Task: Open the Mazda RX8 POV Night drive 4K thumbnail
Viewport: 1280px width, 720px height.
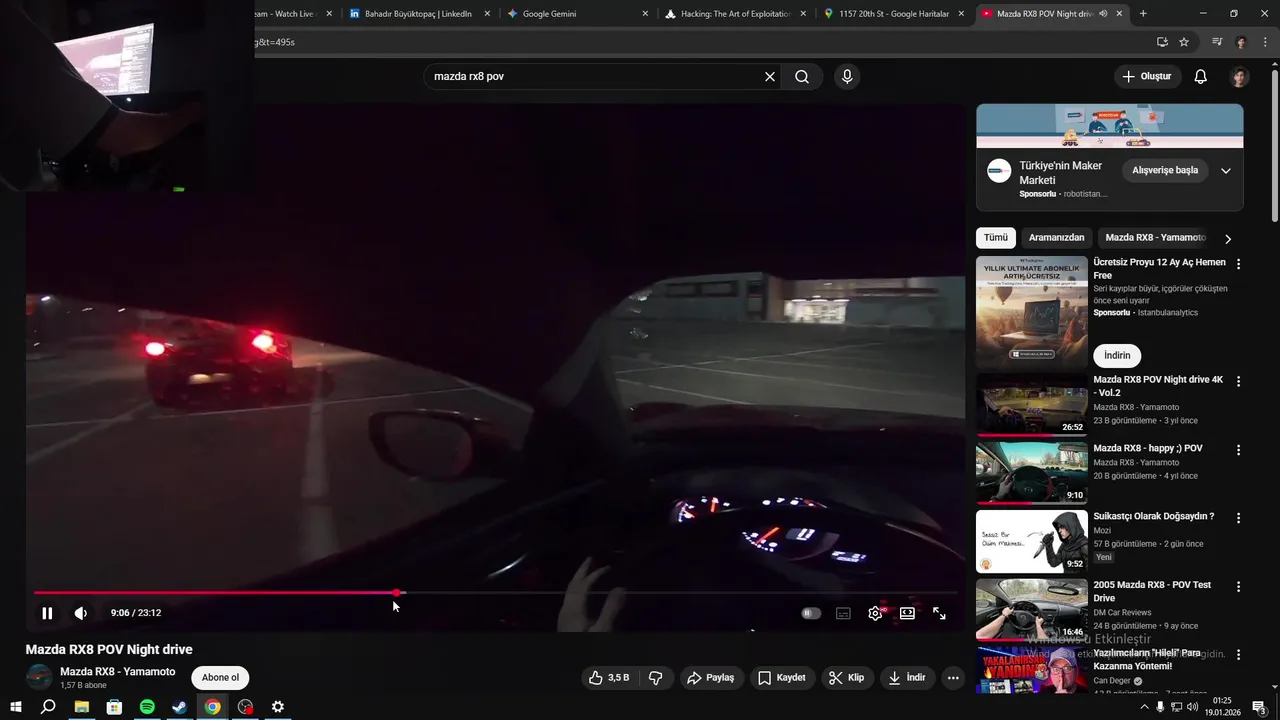Action: [1032, 405]
